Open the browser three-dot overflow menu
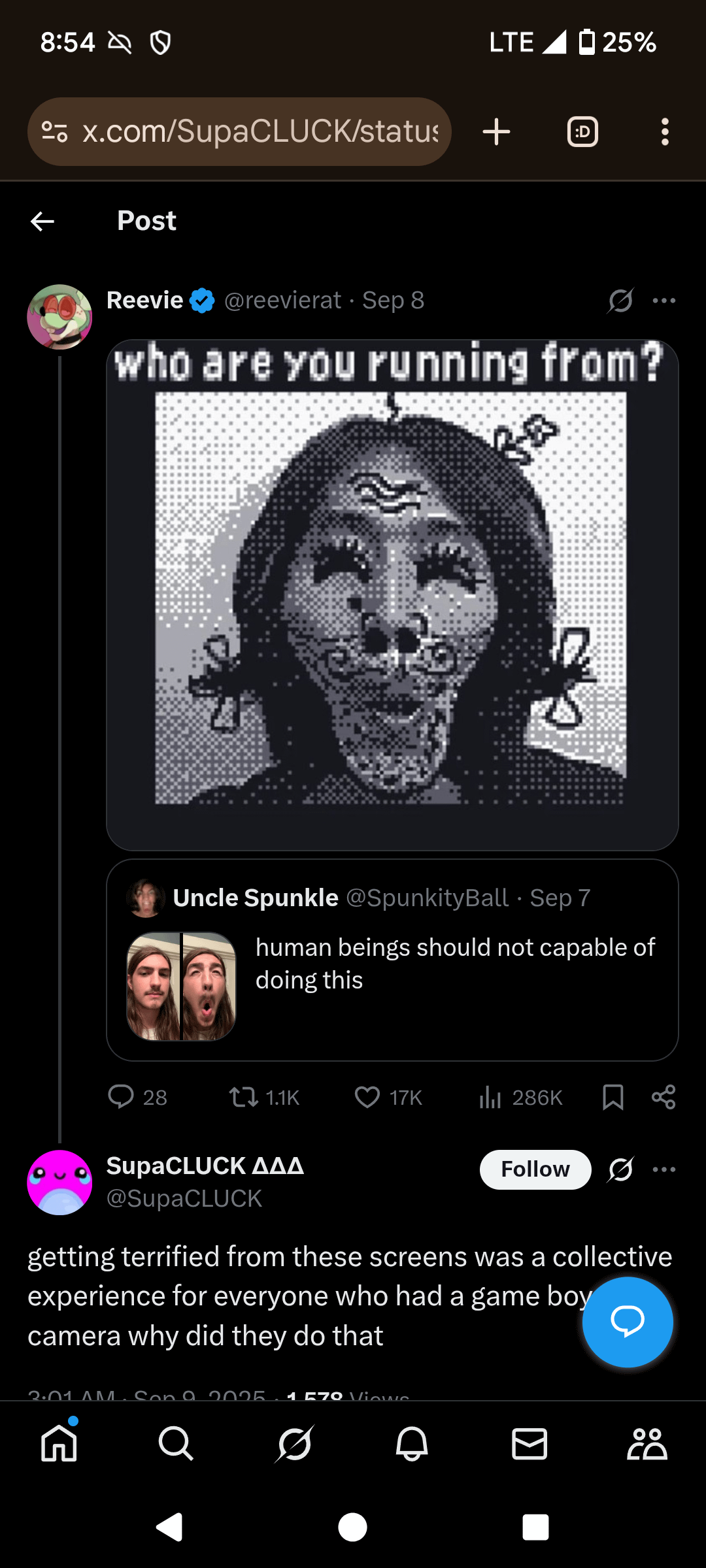This screenshot has width=706, height=1568. pos(665,132)
